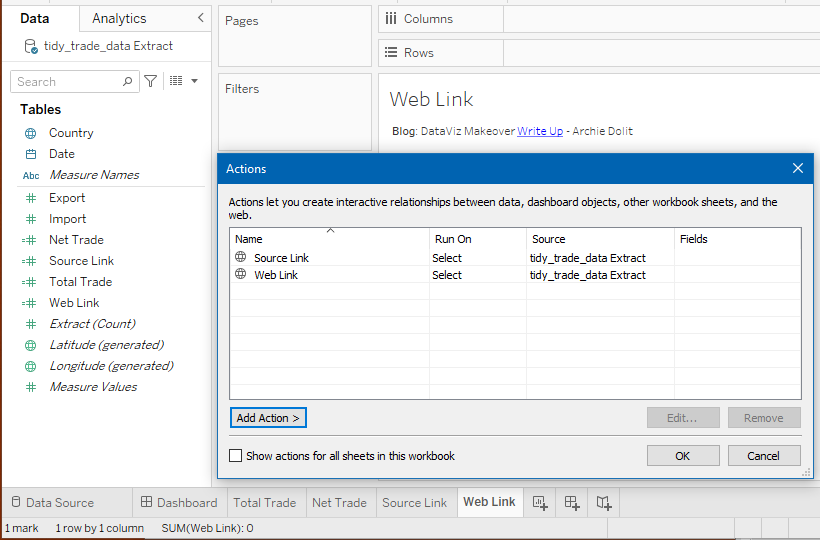Click the globe icon of Source Link action
The width and height of the screenshot is (820, 540).
pyautogui.click(x=240, y=257)
